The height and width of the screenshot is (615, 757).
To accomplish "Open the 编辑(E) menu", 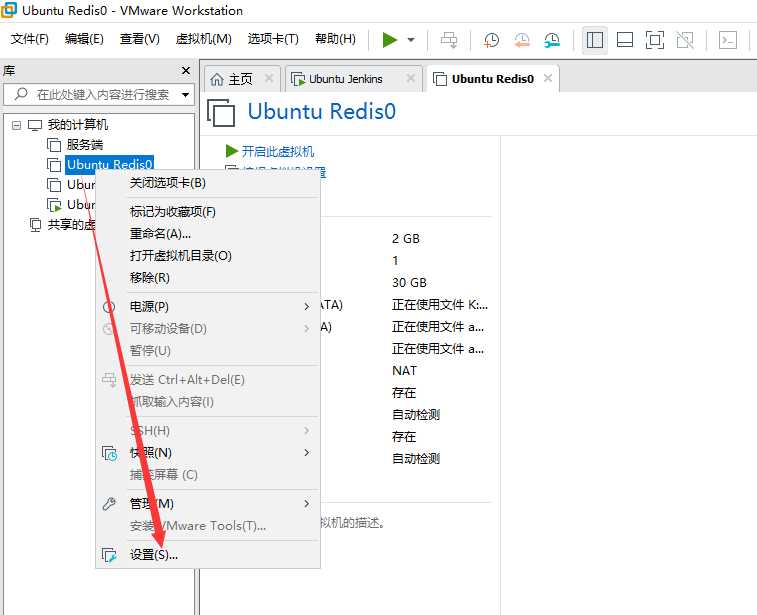I will [84, 39].
